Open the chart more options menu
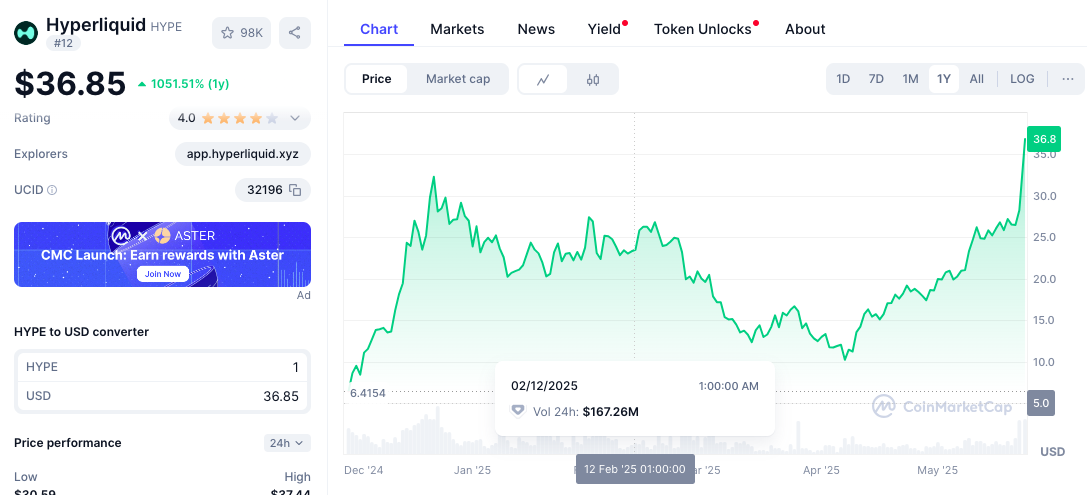Screen dimensions: 1087x495 click(1067, 79)
